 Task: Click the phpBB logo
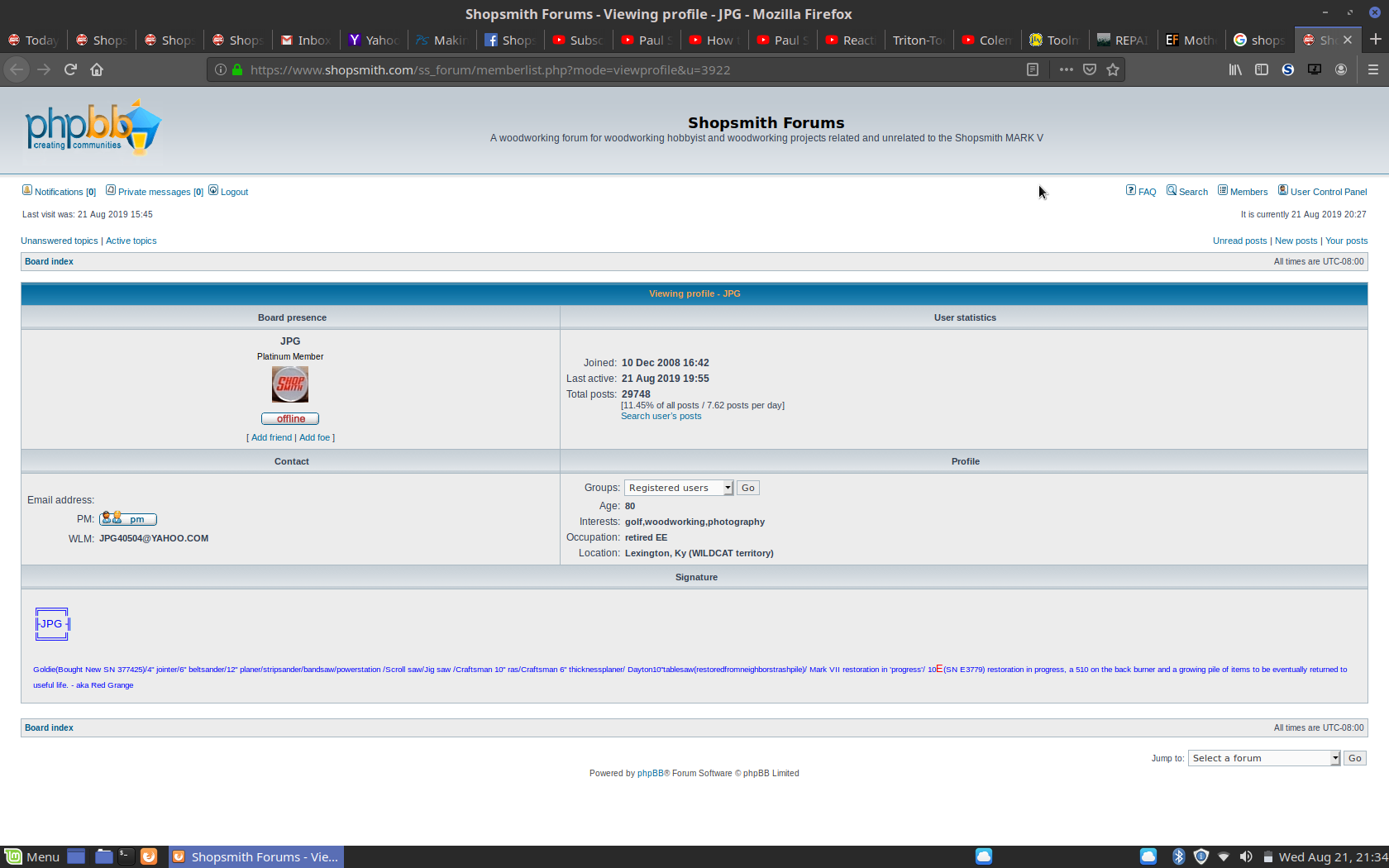click(93, 127)
